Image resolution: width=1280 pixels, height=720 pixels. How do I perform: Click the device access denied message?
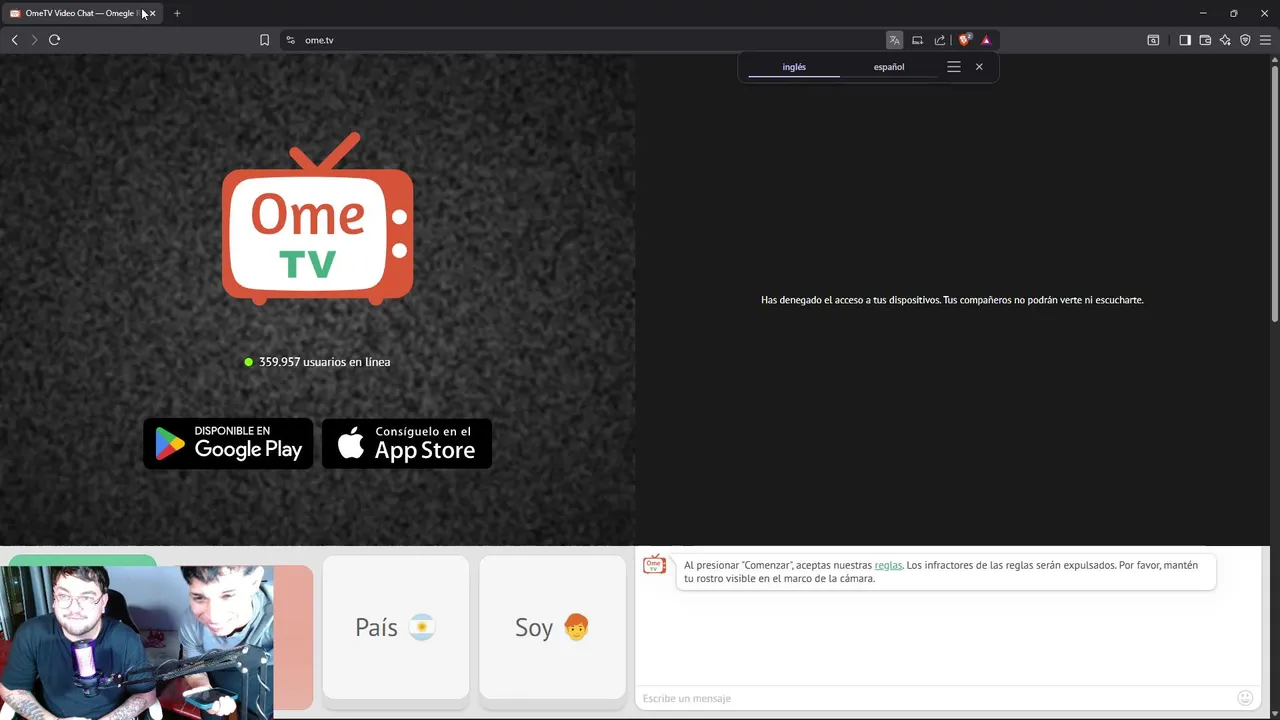coord(952,300)
